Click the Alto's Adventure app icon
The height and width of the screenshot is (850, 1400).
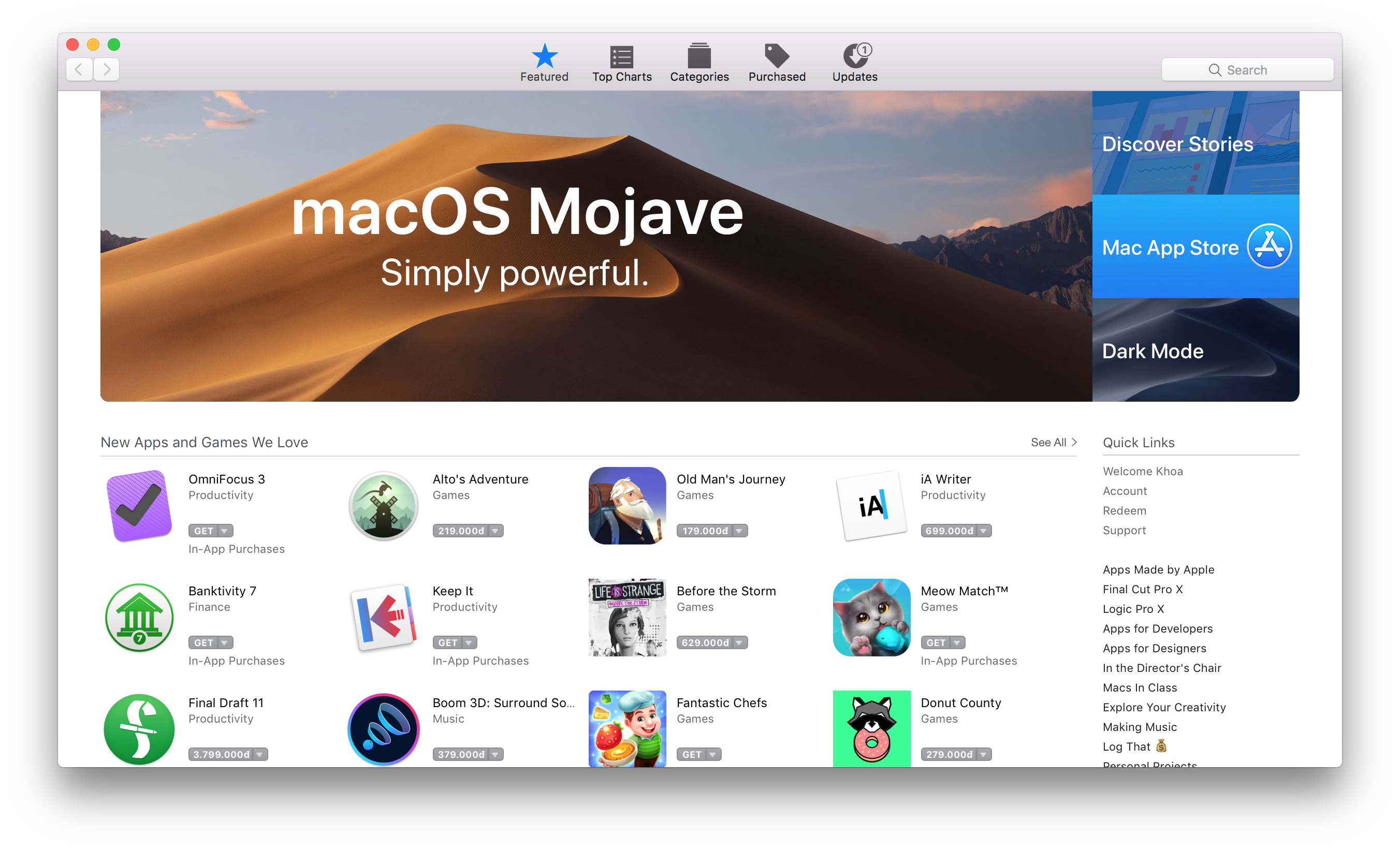click(x=384, y=506)
